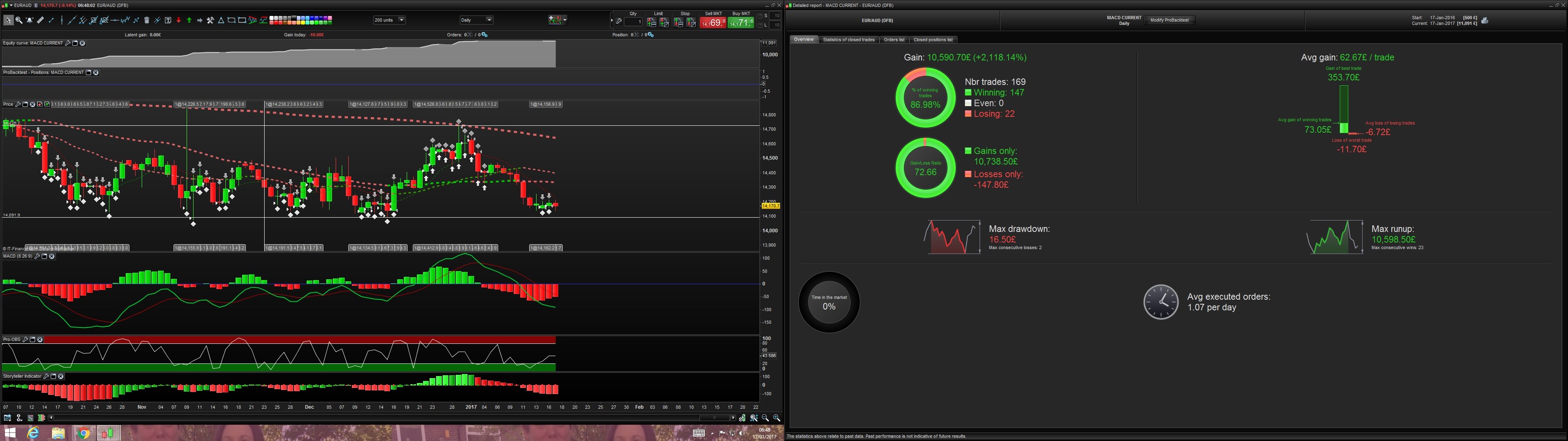The width and height of the screenshot is (1568, 441).
Task: Open the Daily timeframe dropdown
Action: click(x=489, y=20)
